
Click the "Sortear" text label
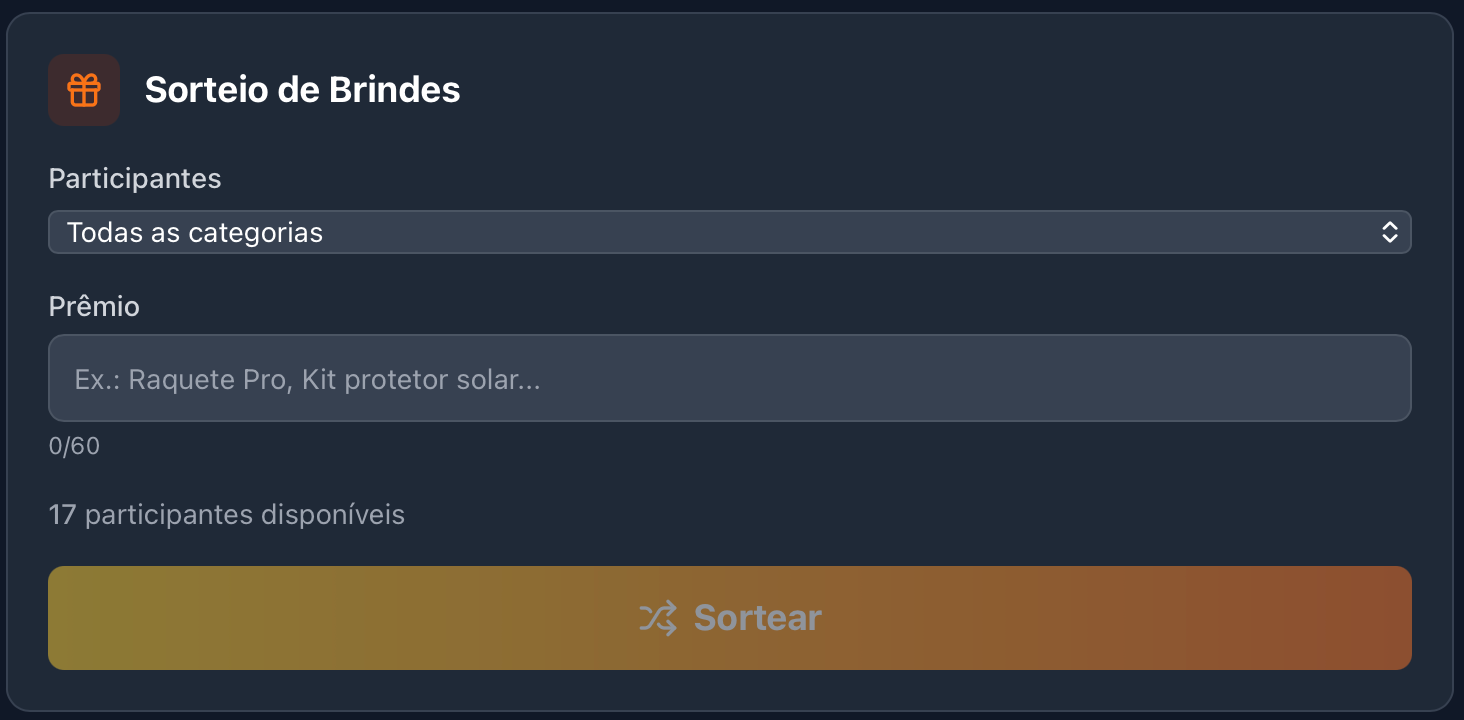[x=757, y=618]
